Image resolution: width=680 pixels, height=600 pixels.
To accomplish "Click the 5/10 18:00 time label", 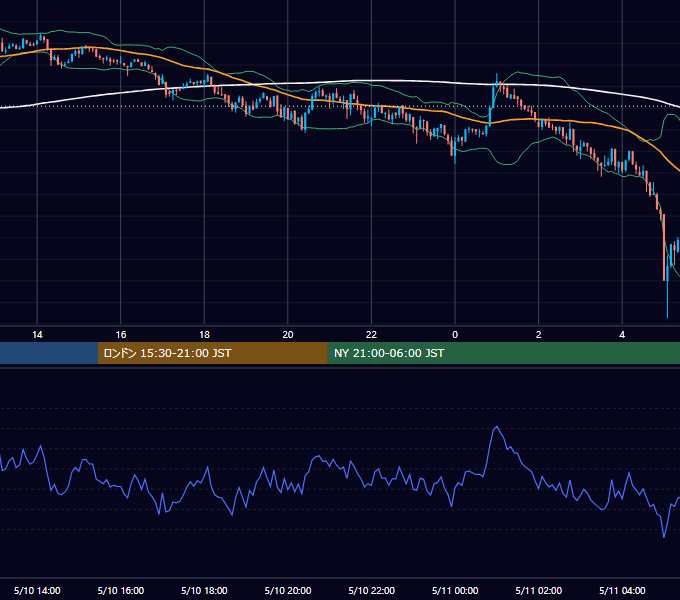I will click(x=204, y=590).
